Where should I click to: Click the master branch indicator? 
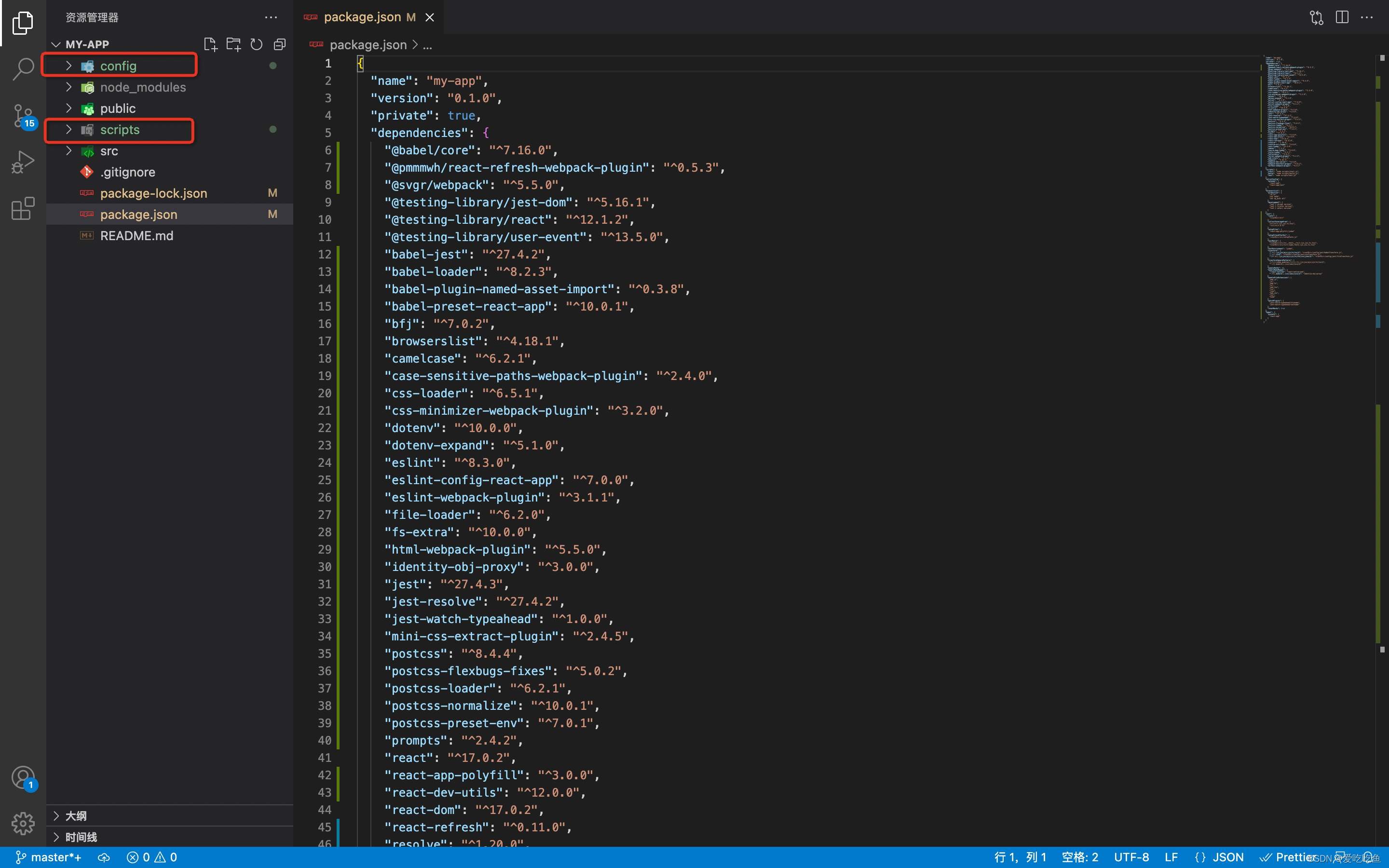[48, 857]
